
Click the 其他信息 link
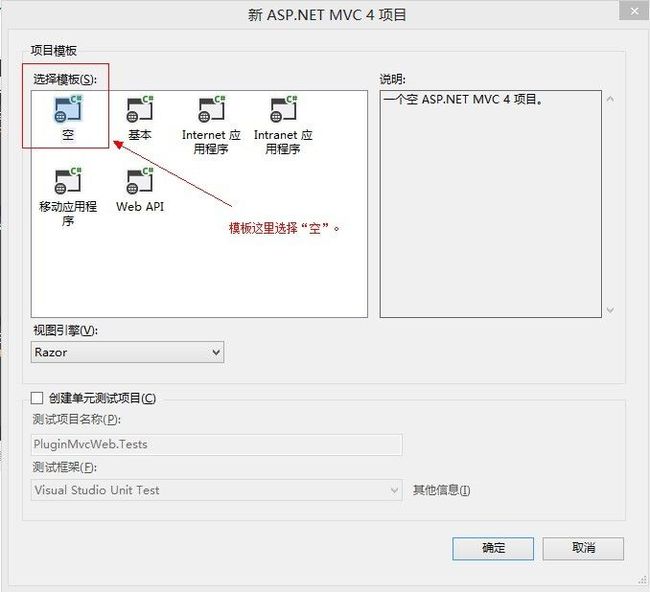pos(441,490)
